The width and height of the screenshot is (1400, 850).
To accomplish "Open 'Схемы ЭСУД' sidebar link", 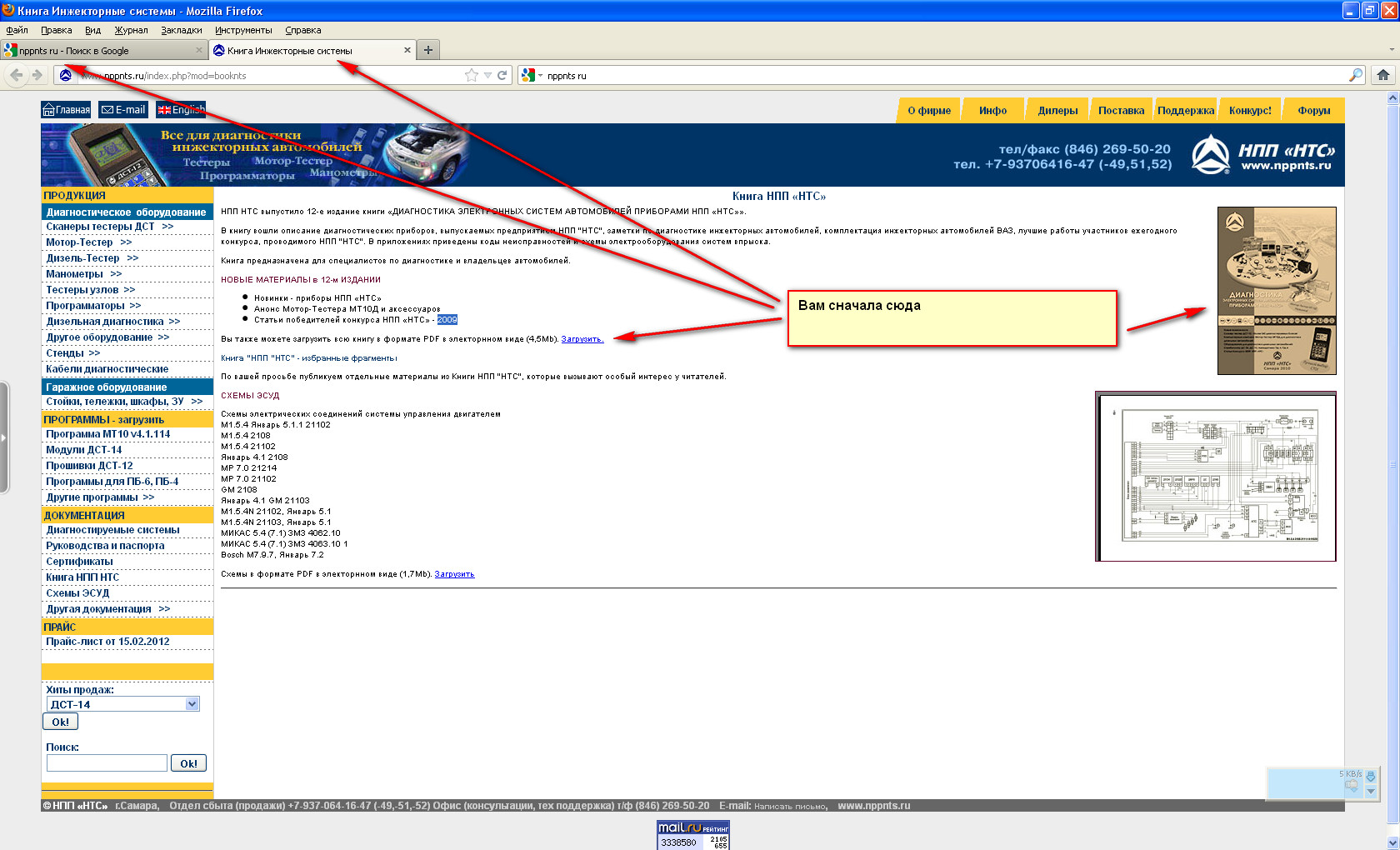I will [x=77, y=593].
